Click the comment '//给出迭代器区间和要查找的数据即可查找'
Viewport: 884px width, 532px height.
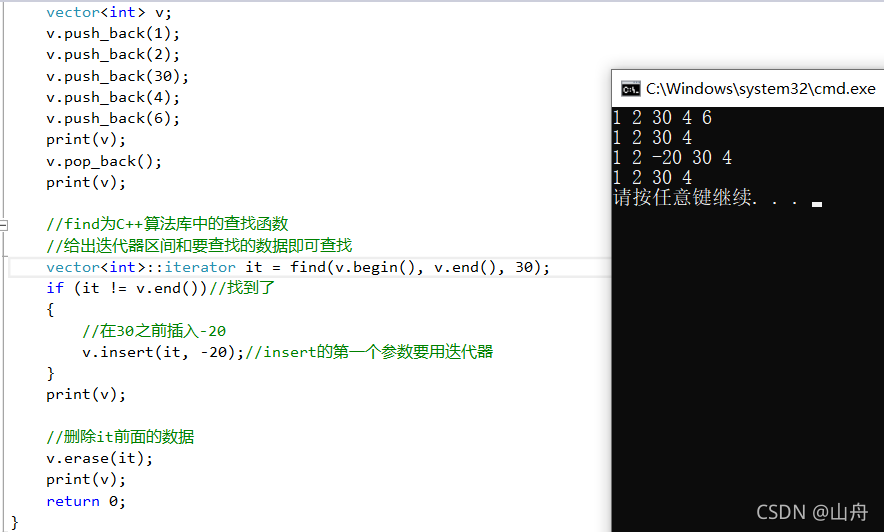pos(199,246)
